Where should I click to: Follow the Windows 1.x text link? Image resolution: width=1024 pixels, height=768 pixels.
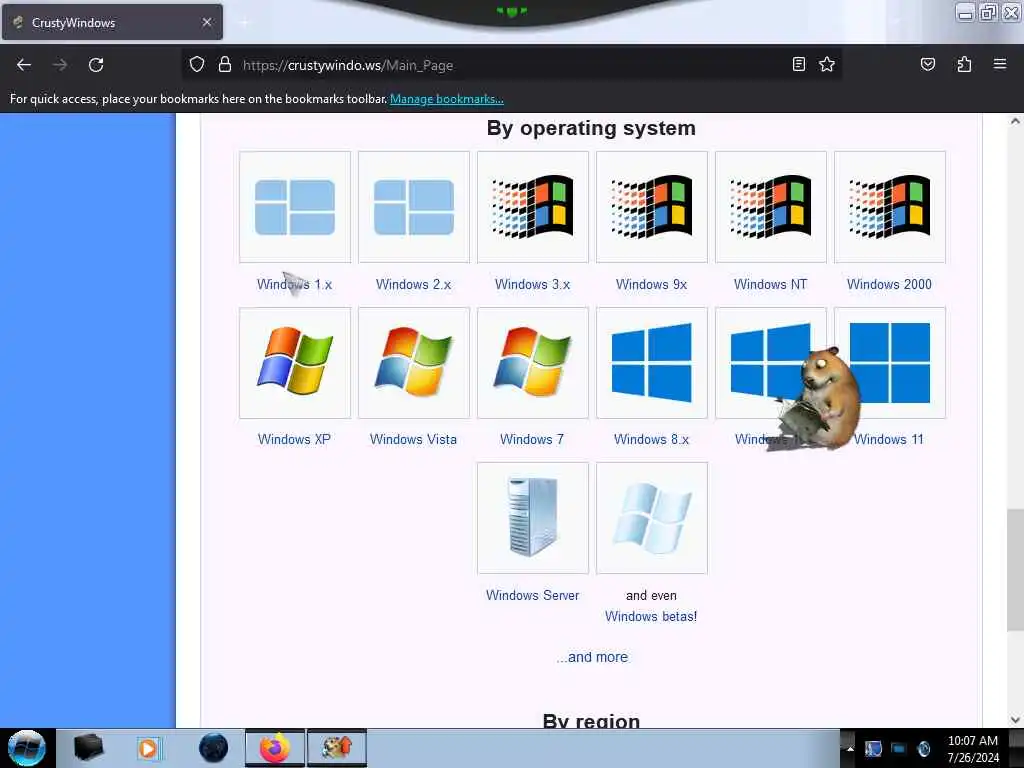295,284
